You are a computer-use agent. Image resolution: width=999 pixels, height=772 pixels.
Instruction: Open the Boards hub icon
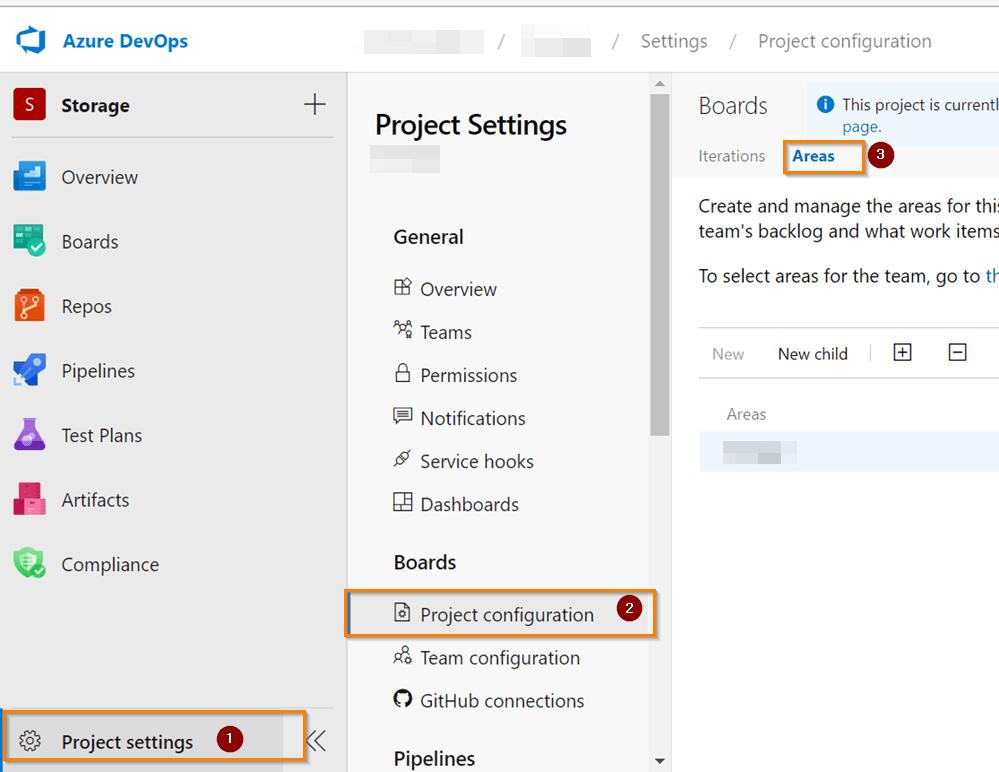(29, 241)
